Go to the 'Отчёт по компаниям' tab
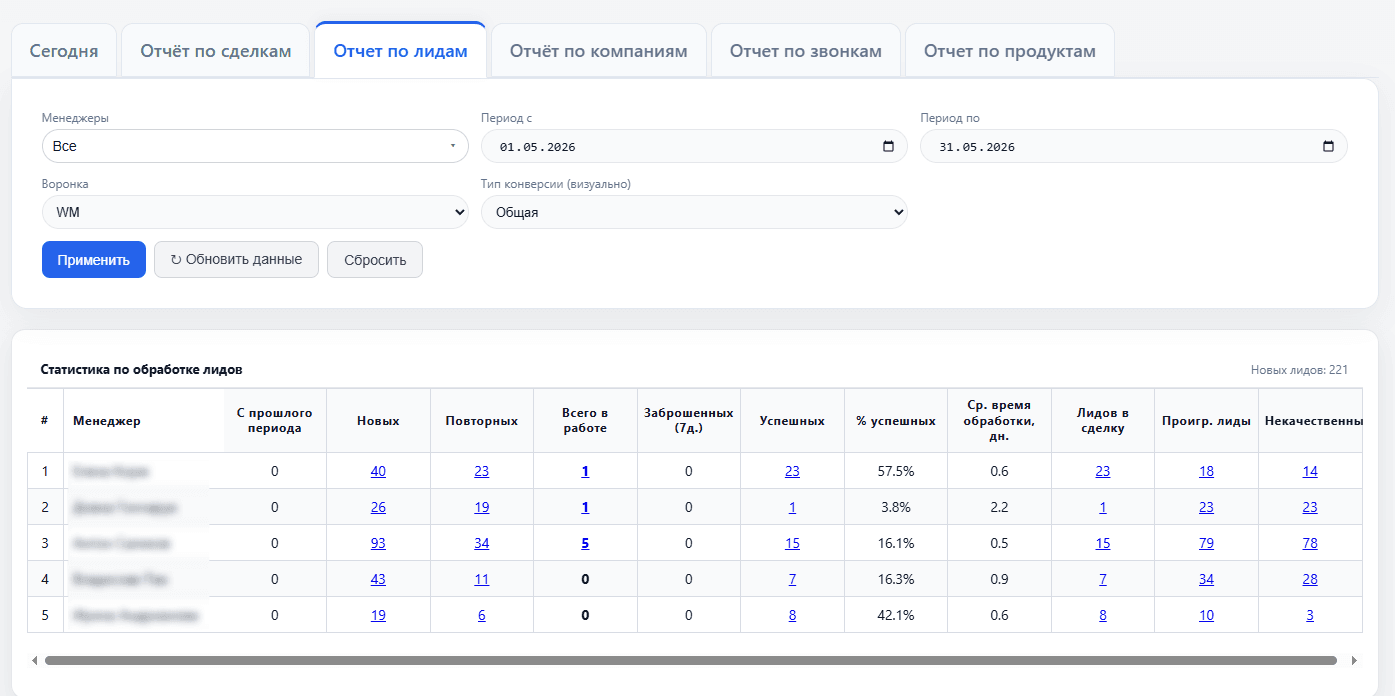Viewport: 1395px width, 696px height. (x=599, y=51)
